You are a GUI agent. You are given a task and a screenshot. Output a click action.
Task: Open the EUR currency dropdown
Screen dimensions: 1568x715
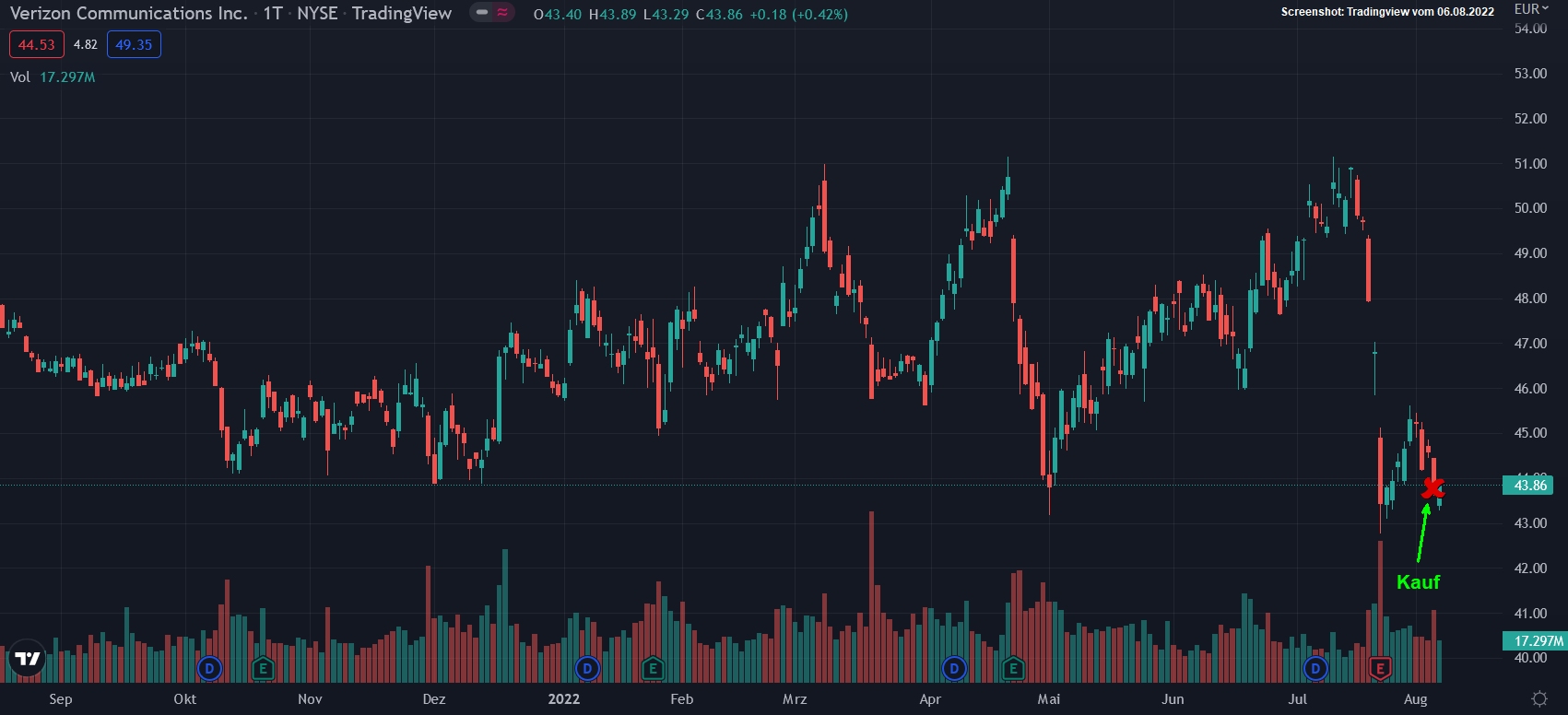(x=1531, y=9)
